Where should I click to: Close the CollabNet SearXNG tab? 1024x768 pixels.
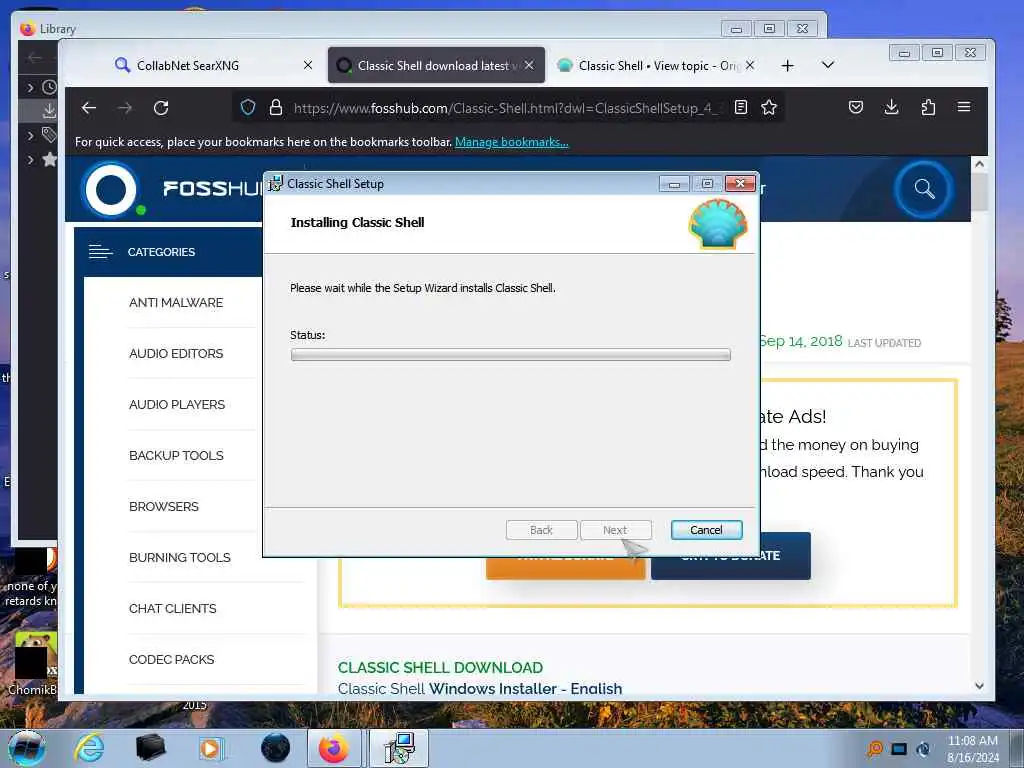pyautogui.click(x=308, y=65)
